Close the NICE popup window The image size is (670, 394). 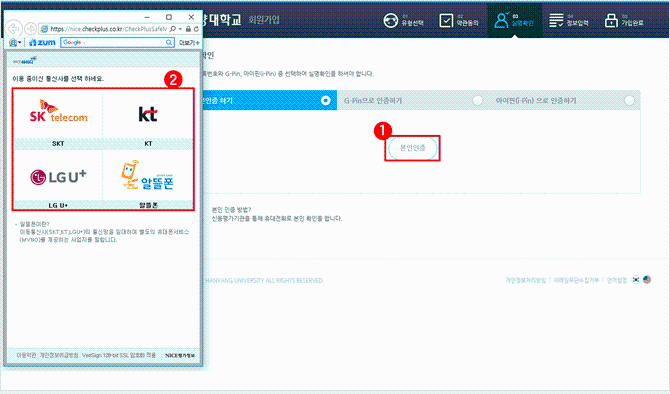pos(191,17)
